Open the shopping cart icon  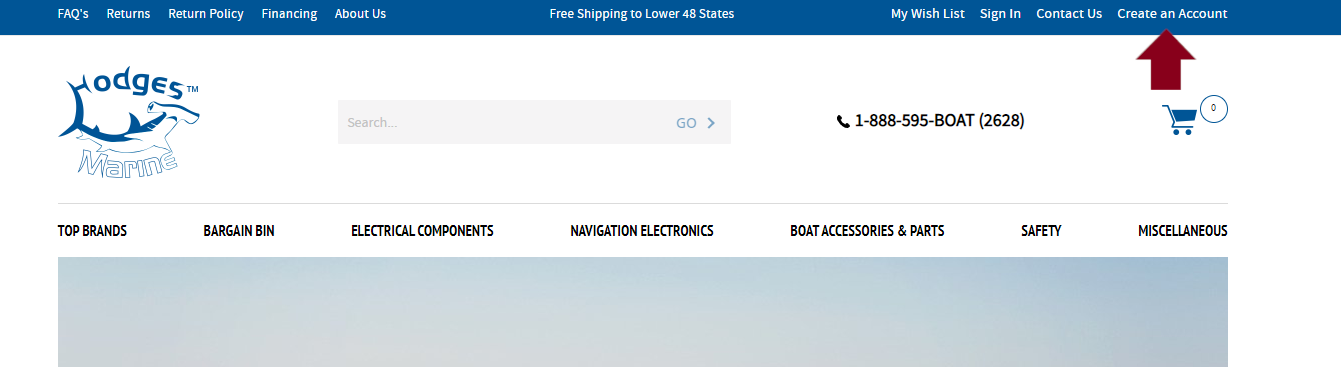click(x=1179, y=120)
